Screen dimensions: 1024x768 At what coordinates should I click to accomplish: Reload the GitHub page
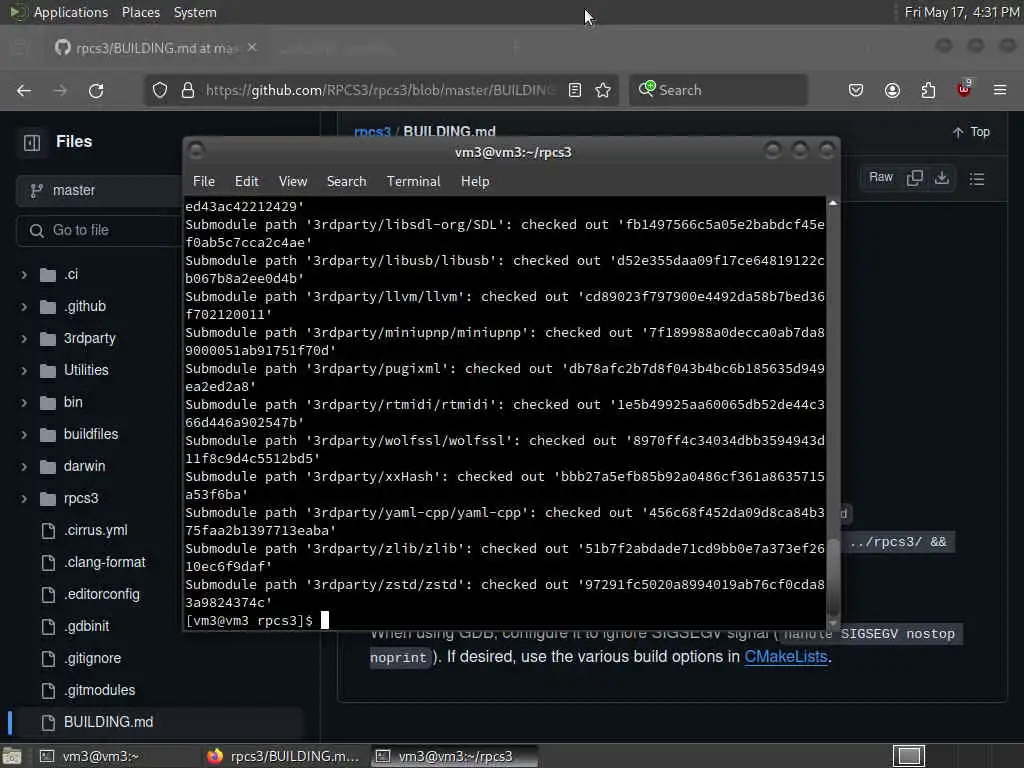coord(96,91)
